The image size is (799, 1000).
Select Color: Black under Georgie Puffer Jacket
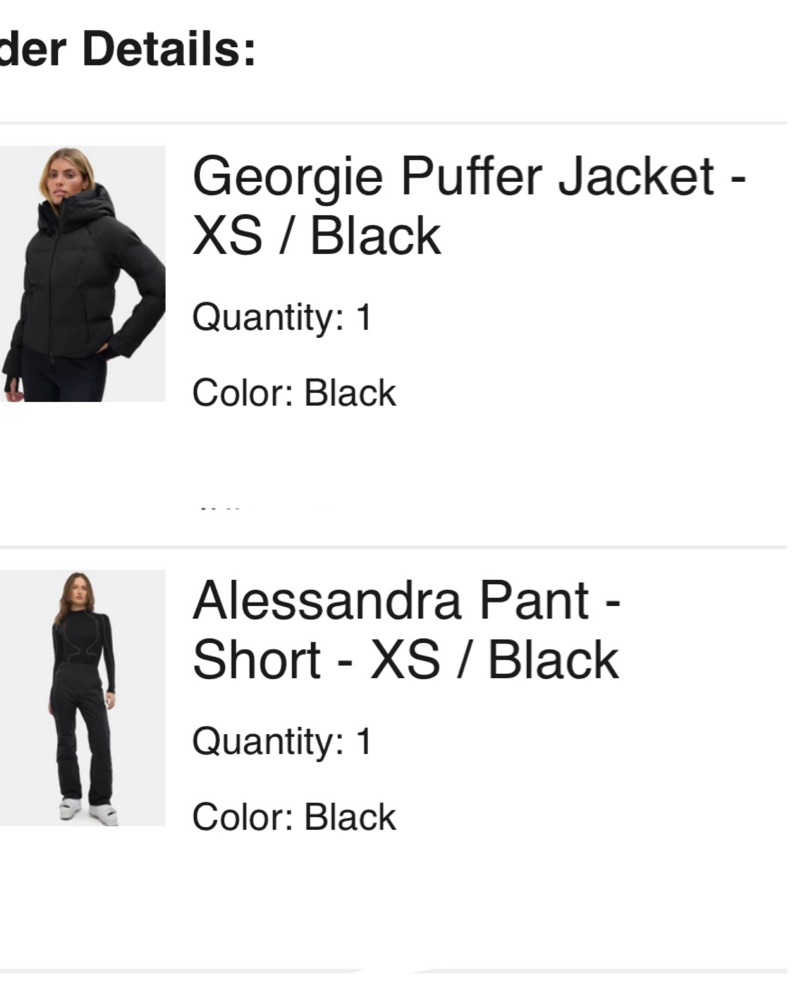[x=294, y=393]
